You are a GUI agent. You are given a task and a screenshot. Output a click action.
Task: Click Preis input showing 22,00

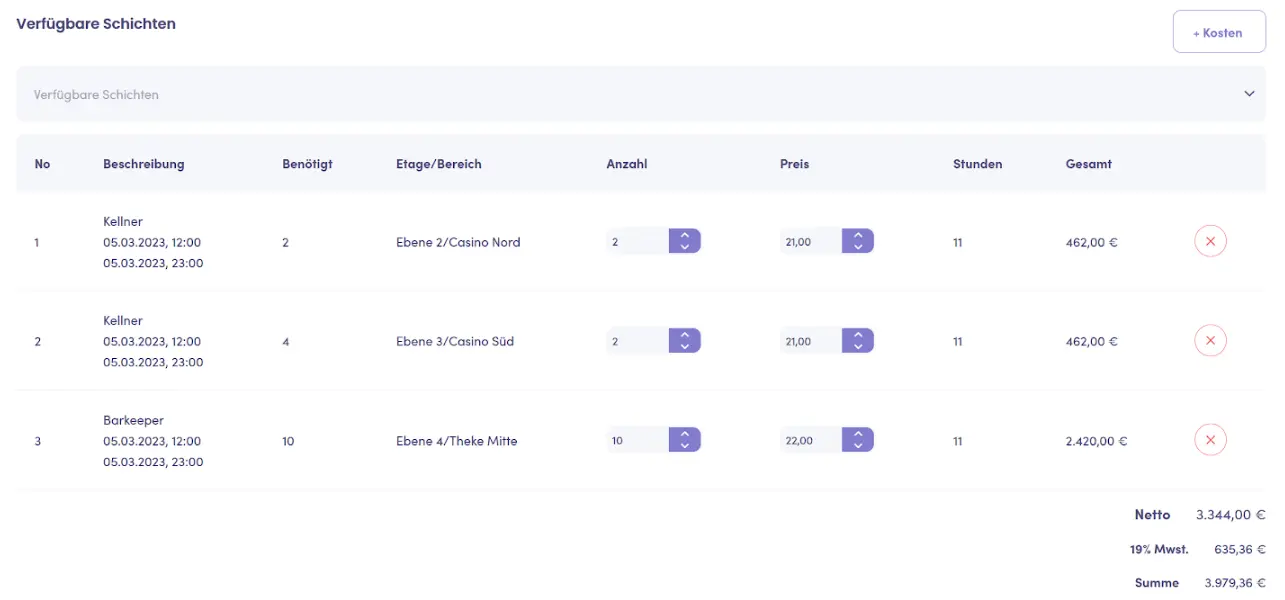[x=810, y=440]
